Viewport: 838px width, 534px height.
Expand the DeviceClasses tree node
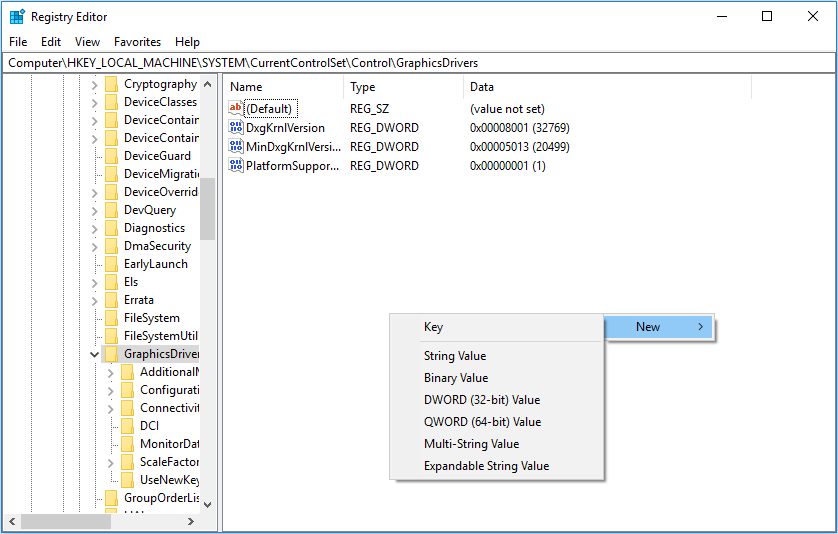[x=95, y=103]
